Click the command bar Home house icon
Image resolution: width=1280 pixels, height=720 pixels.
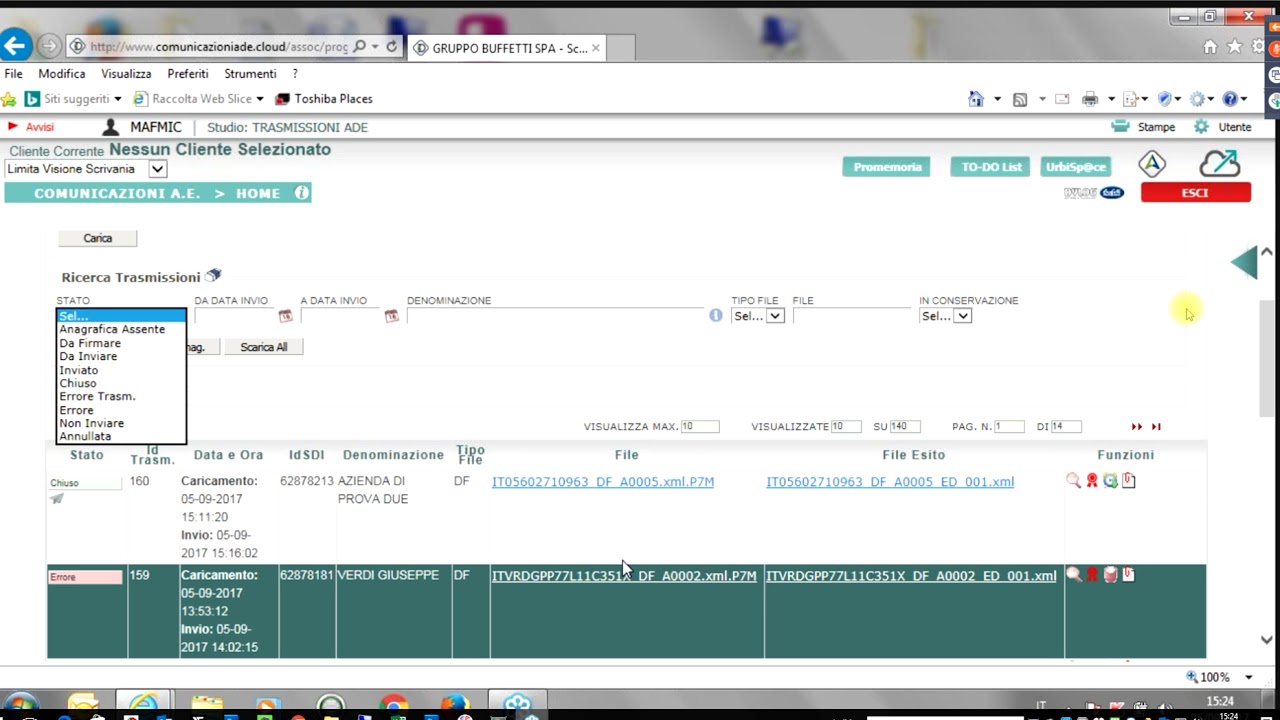tap(976, 99)
